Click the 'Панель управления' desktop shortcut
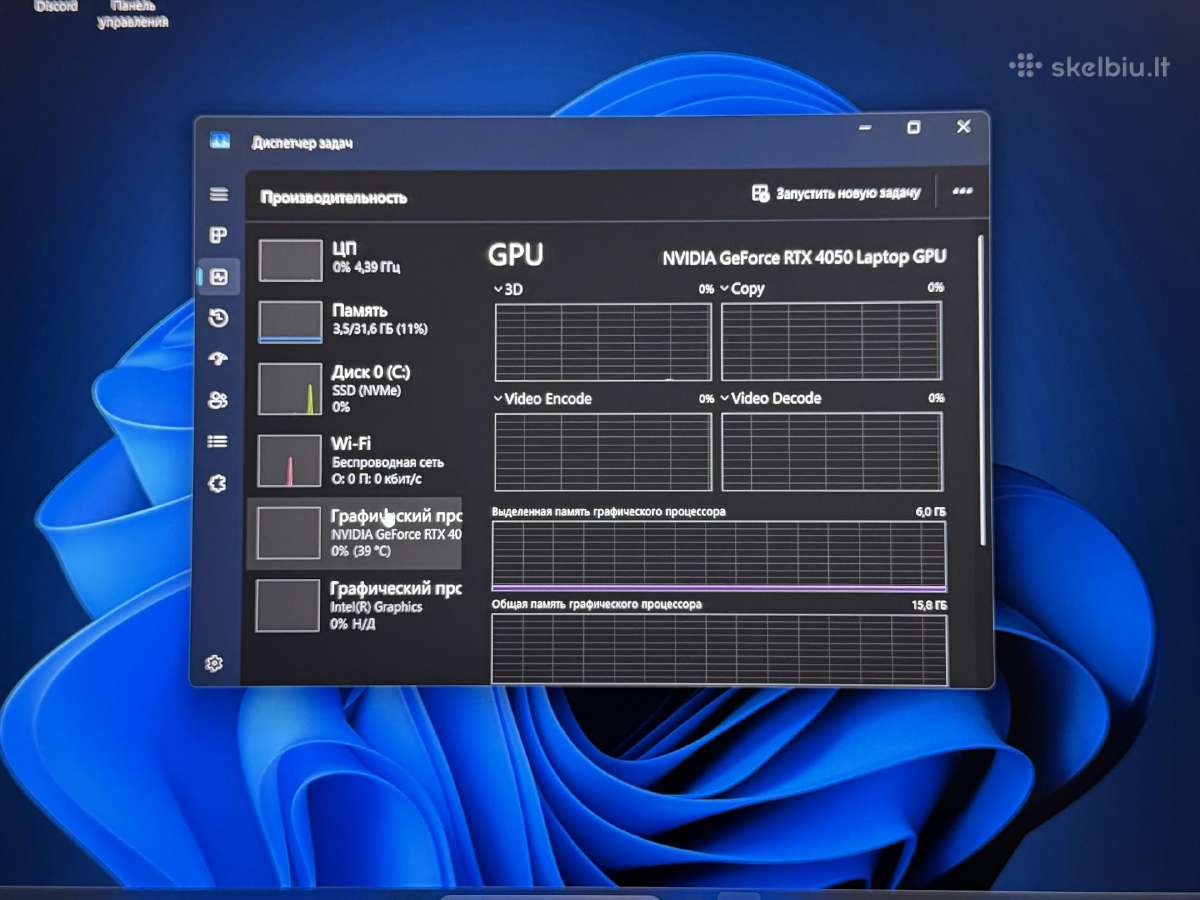The height and width of the screenshot is (900, 1200). click(x=133, y=14)
